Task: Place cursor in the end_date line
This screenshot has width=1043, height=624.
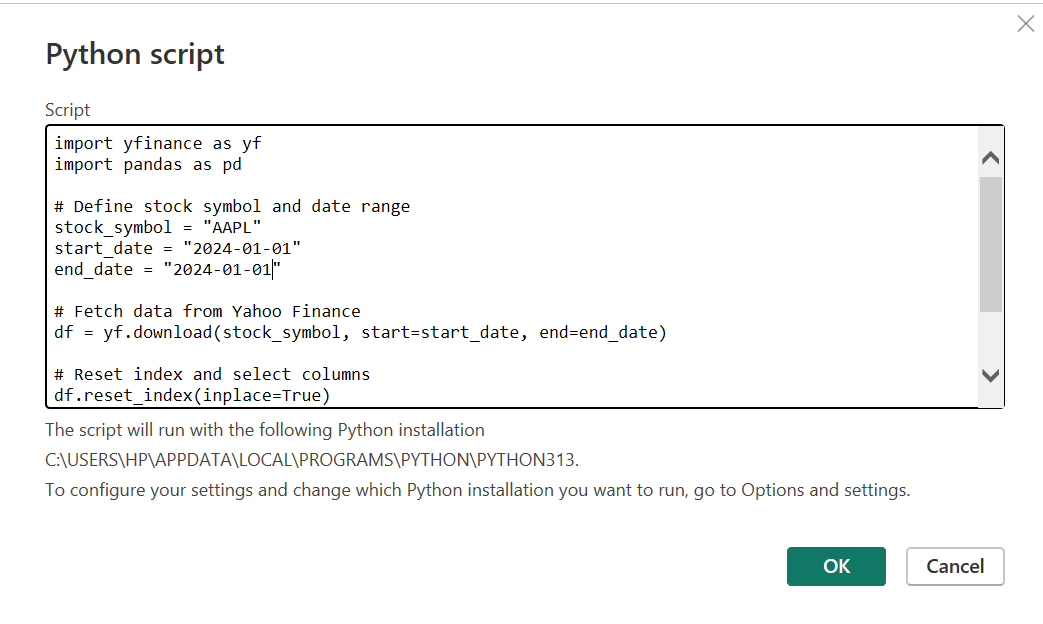Action: click(167, 269)
